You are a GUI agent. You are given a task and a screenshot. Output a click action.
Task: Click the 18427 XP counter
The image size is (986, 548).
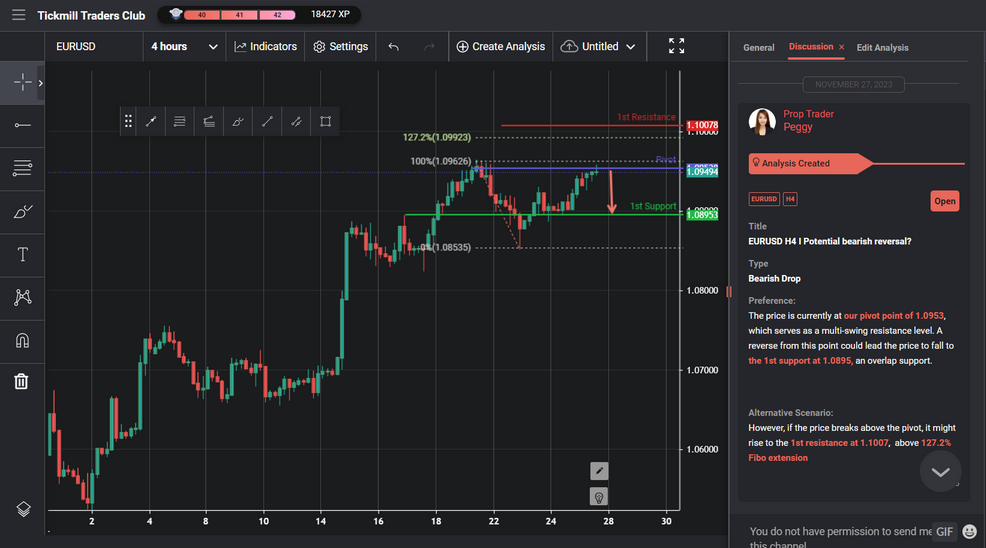(330, 14)
